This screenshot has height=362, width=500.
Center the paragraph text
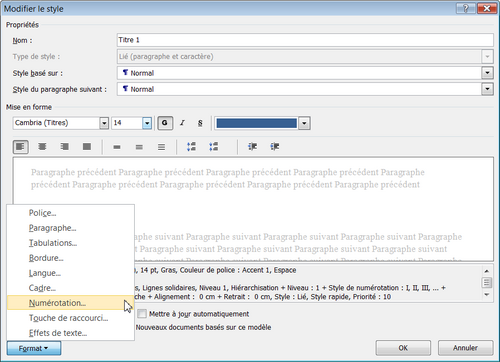point(42,147)
